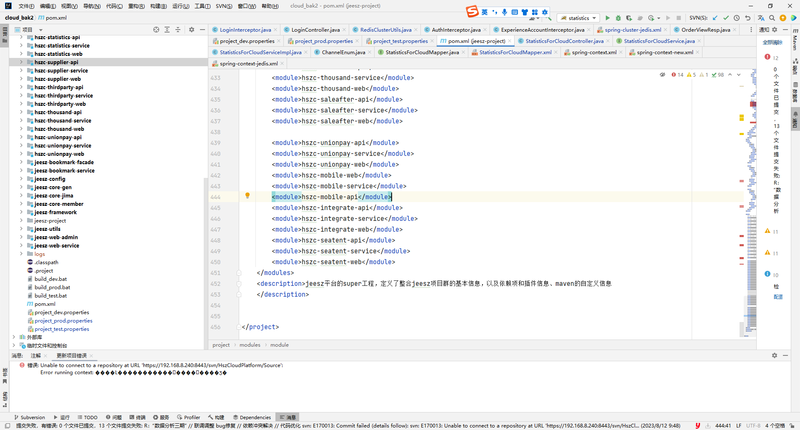Open project panel gear options
Viewport: 800px width, 430px height.
[x=191, y=30]
